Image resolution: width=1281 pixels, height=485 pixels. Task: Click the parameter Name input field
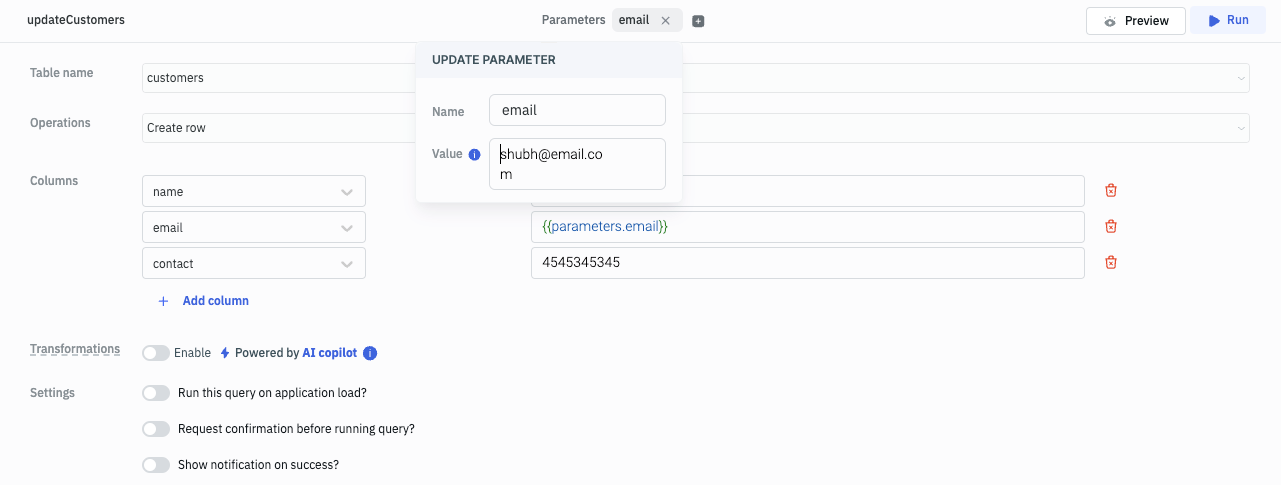pyautogui.click(x=577, y=110)
